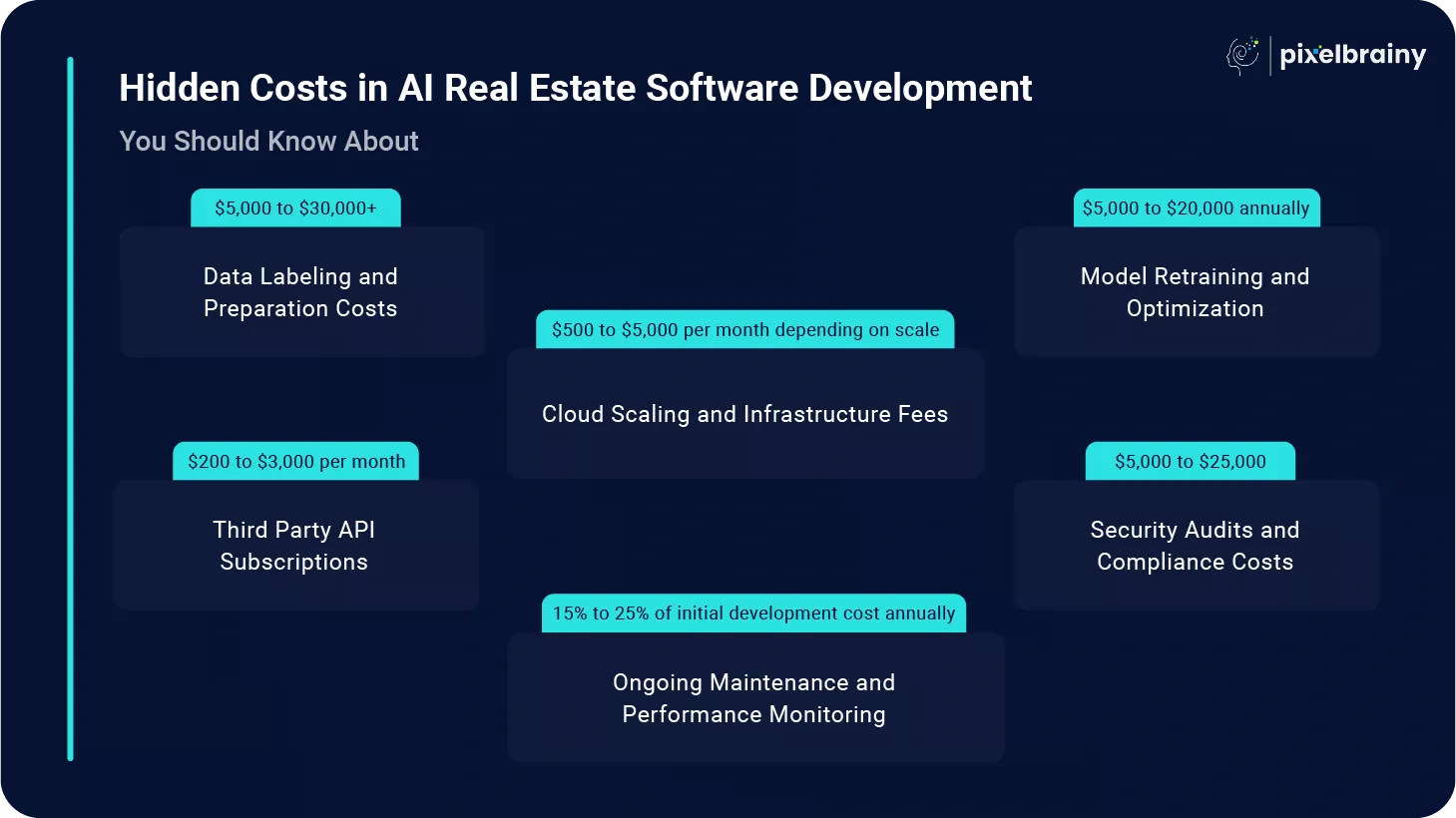Image resolution: width=1456 pixels, height=818 pixels.
Task: Select the "$5,000 to $30,000+" price tag
Action: coord(295,208)
